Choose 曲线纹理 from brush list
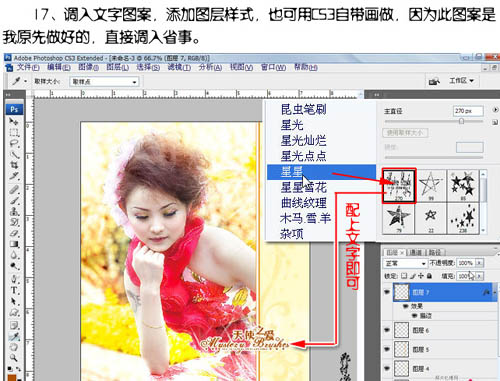Image resolution: width=500 pixels, height=381 pixels. click(x=303, y=203)
